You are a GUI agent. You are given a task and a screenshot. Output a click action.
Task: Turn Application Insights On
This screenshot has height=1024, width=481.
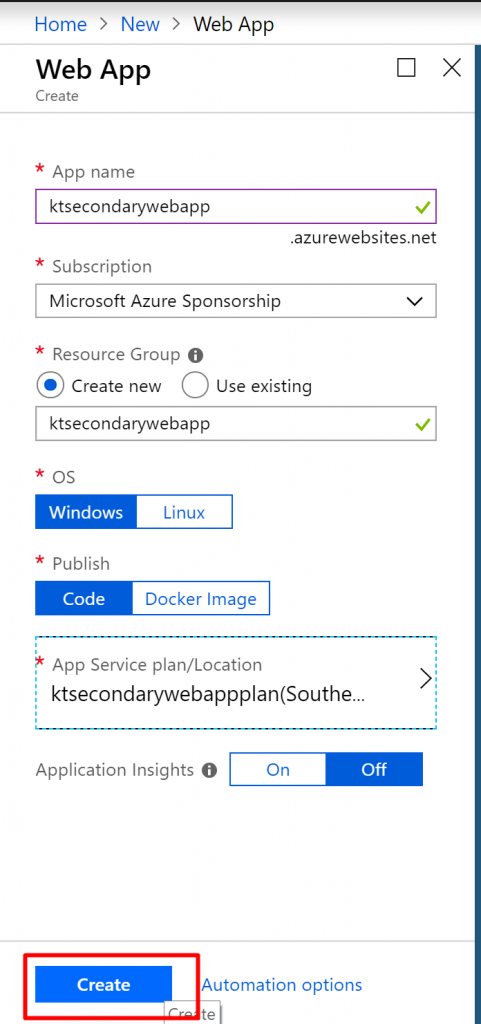coord(278,769)
